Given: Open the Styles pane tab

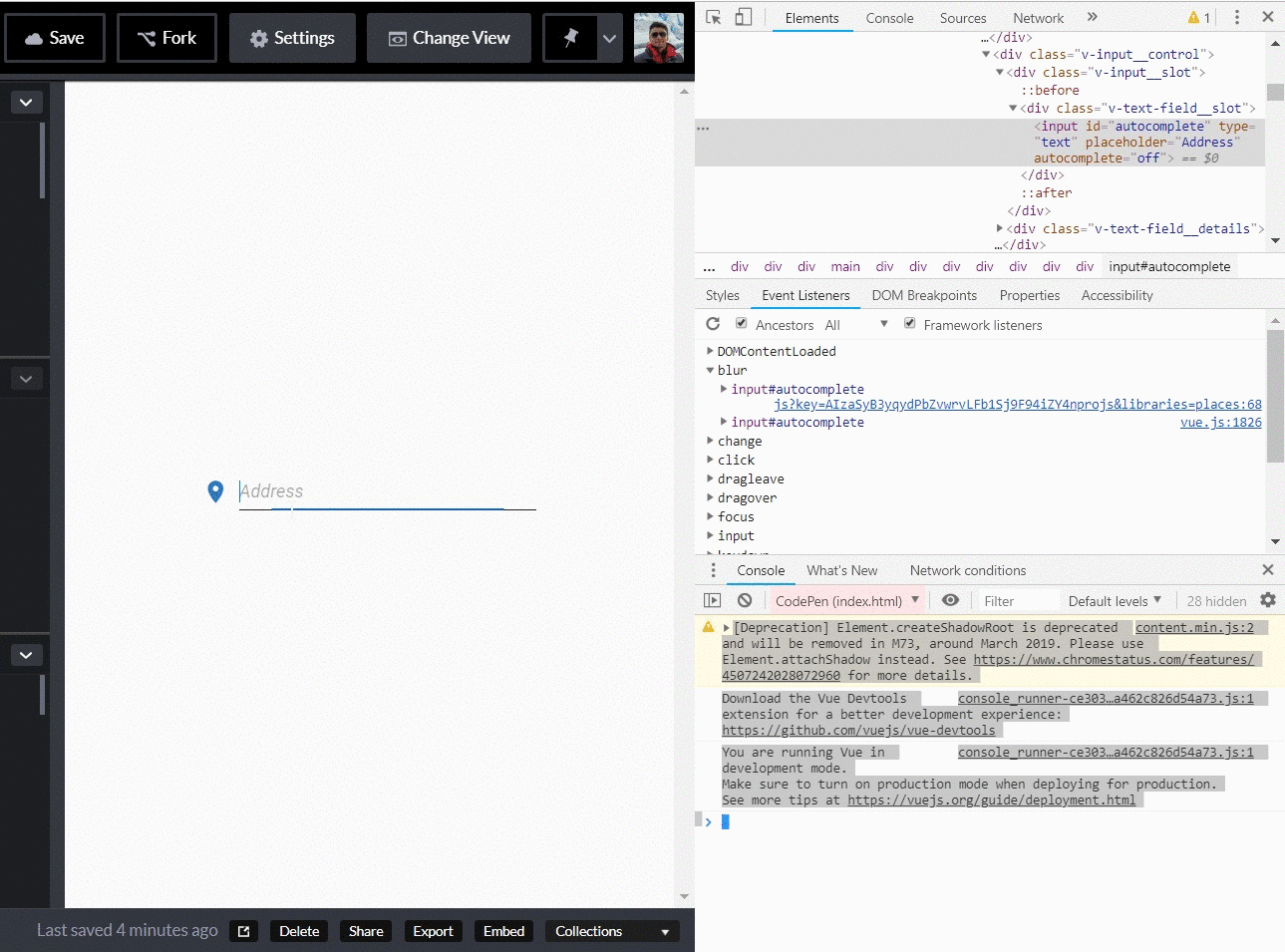Looking at the screenshot, I should (x=723, y=295).
